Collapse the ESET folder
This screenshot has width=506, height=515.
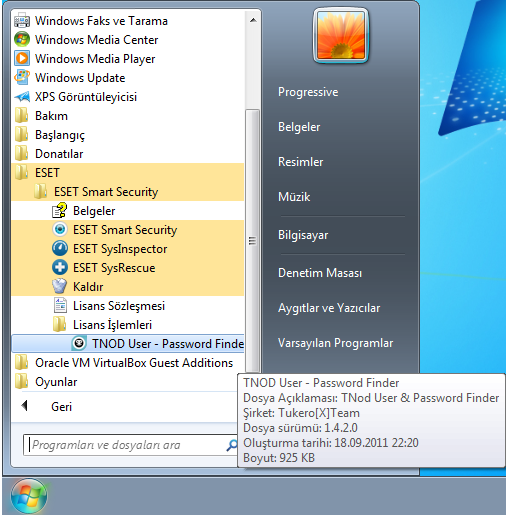(128, 173)
